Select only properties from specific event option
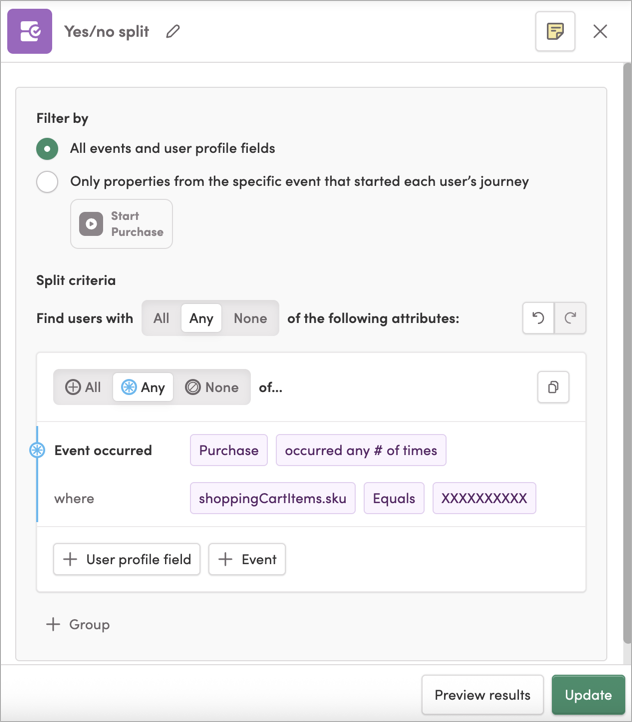 pos(47,182)
